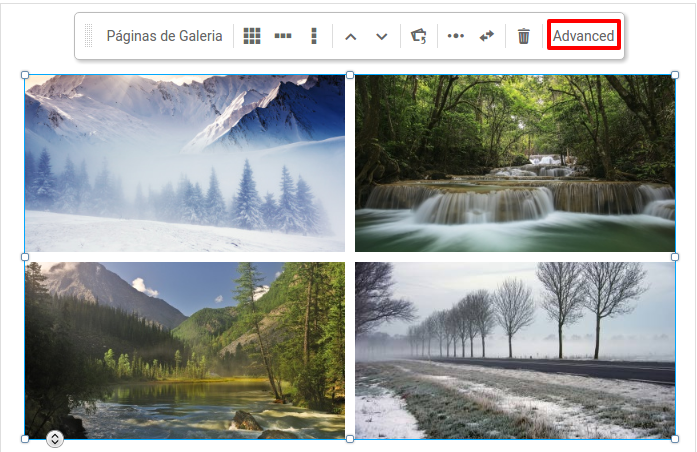697x452 pixels.
Task: Select the foggy winter road image
Action: click(515, 350)
